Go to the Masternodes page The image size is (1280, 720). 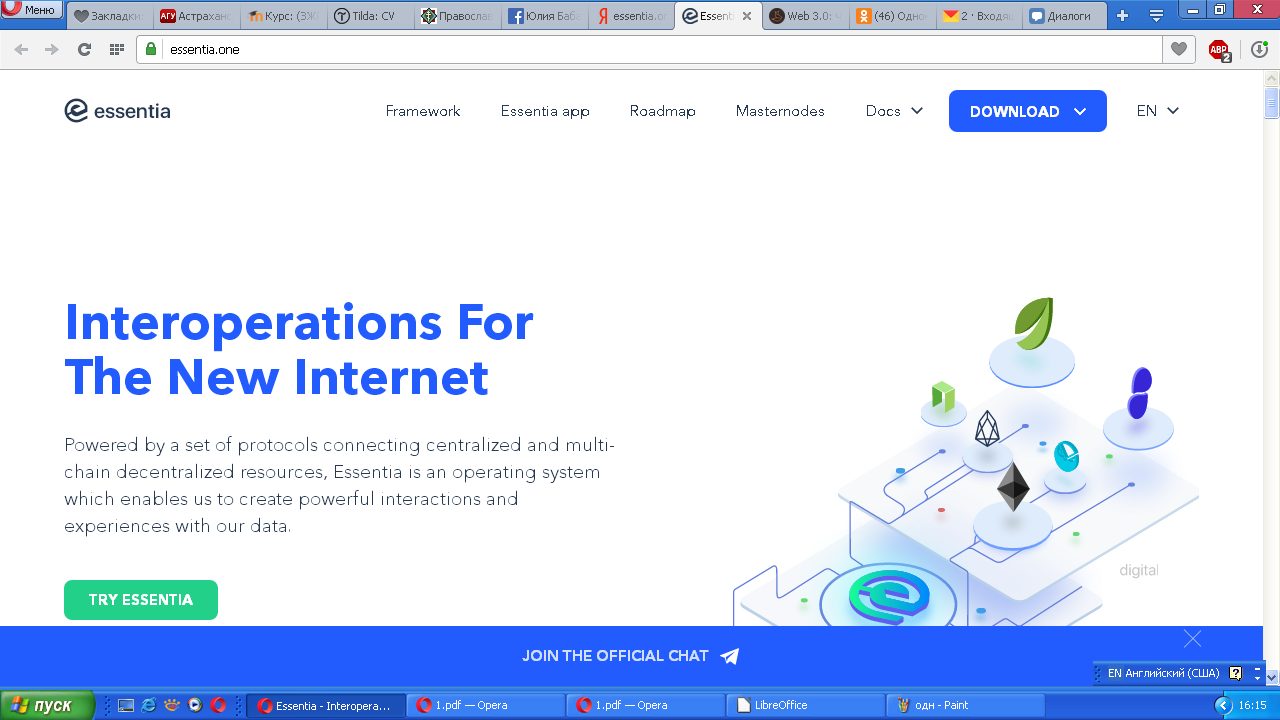(x=780, y=111)
